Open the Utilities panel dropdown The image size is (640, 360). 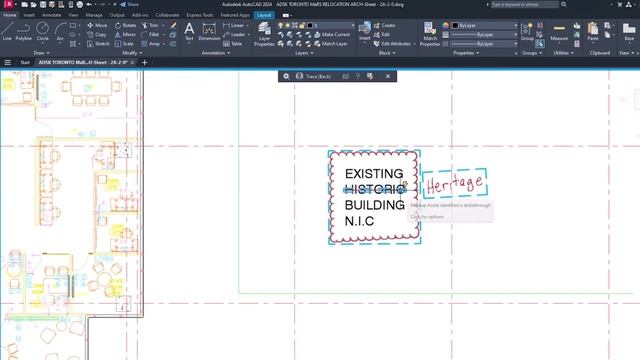click(x=563, y=53)
